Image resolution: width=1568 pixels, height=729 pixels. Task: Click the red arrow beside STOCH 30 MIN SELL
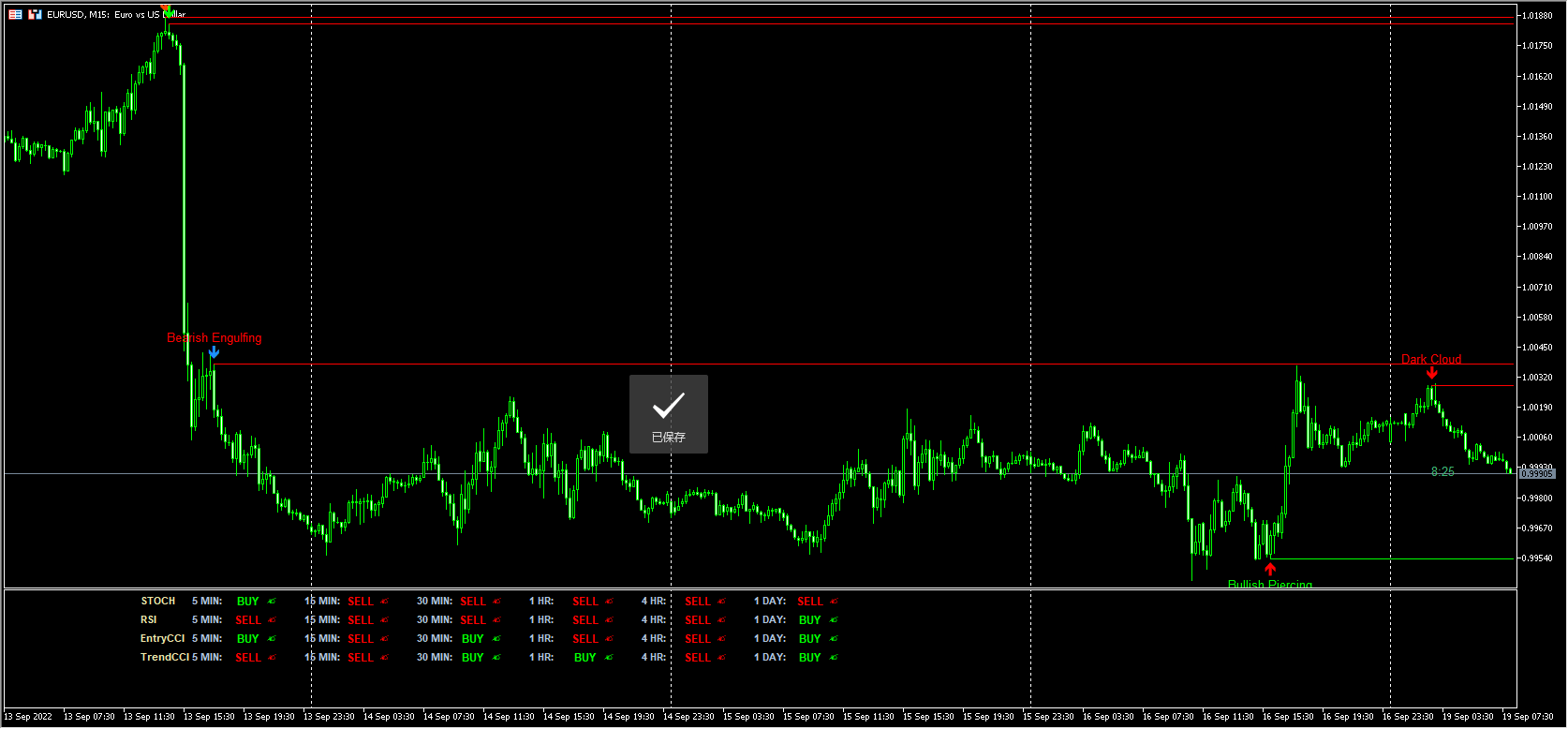[x=496, y=602]
